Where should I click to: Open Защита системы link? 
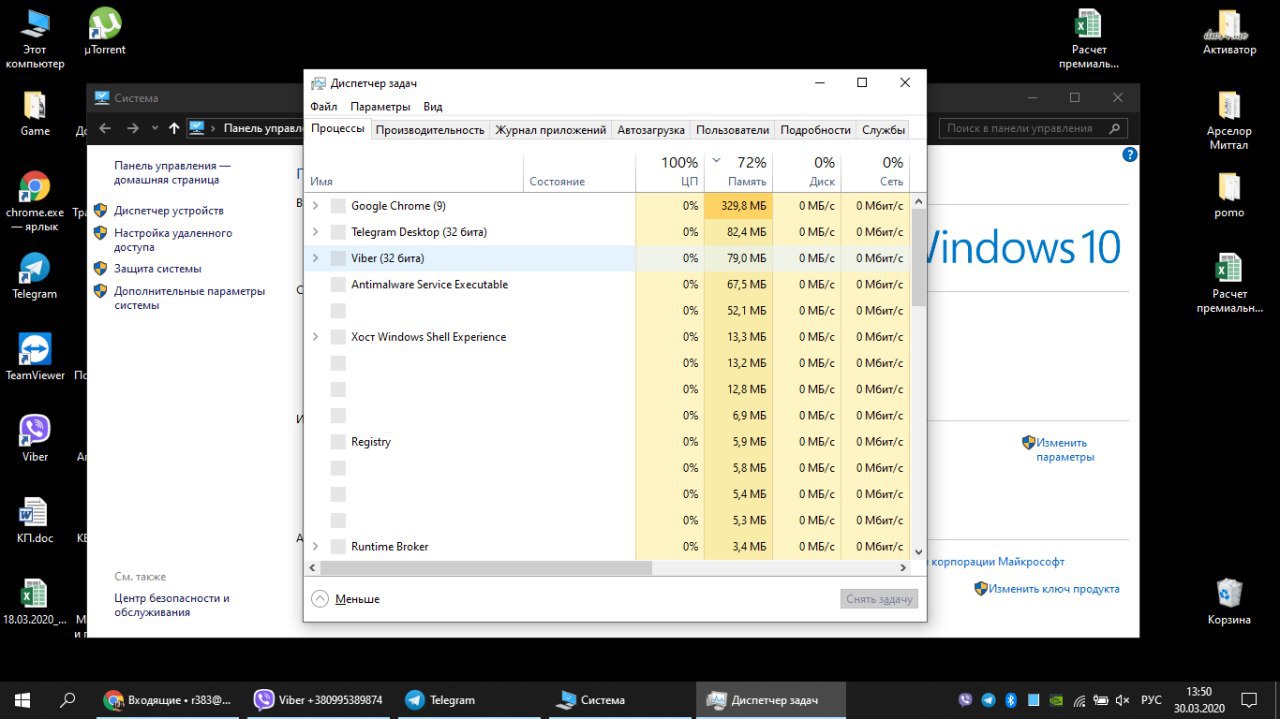click(158, 269)
